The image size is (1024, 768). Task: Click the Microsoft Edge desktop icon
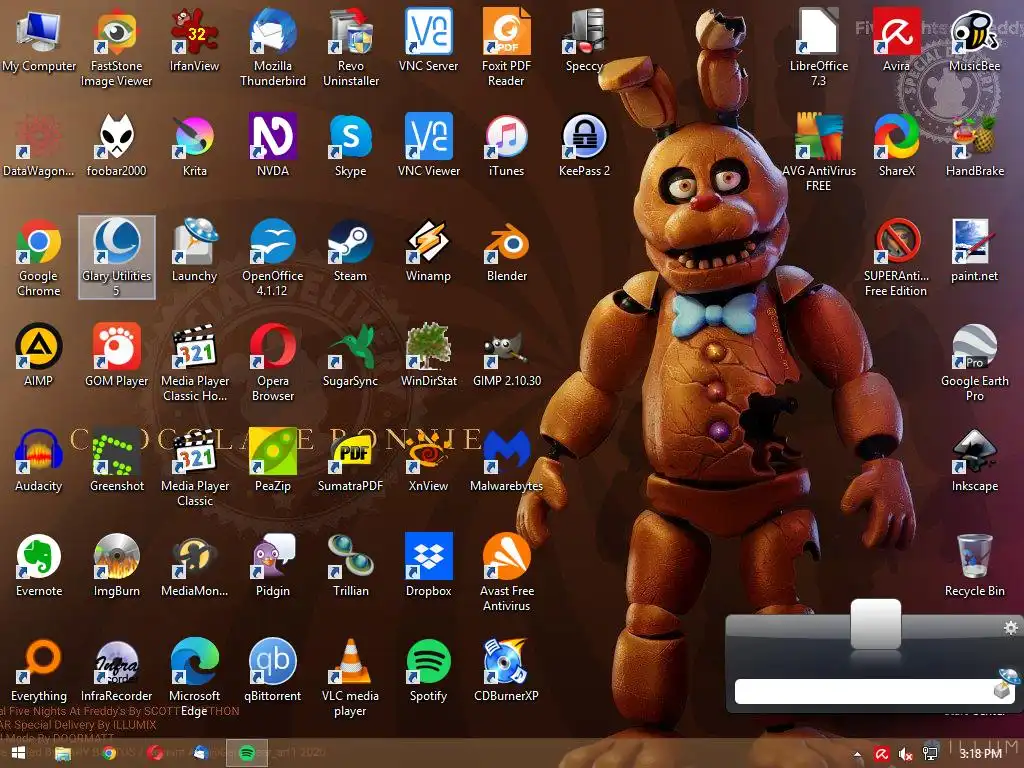tap(195, 679)
